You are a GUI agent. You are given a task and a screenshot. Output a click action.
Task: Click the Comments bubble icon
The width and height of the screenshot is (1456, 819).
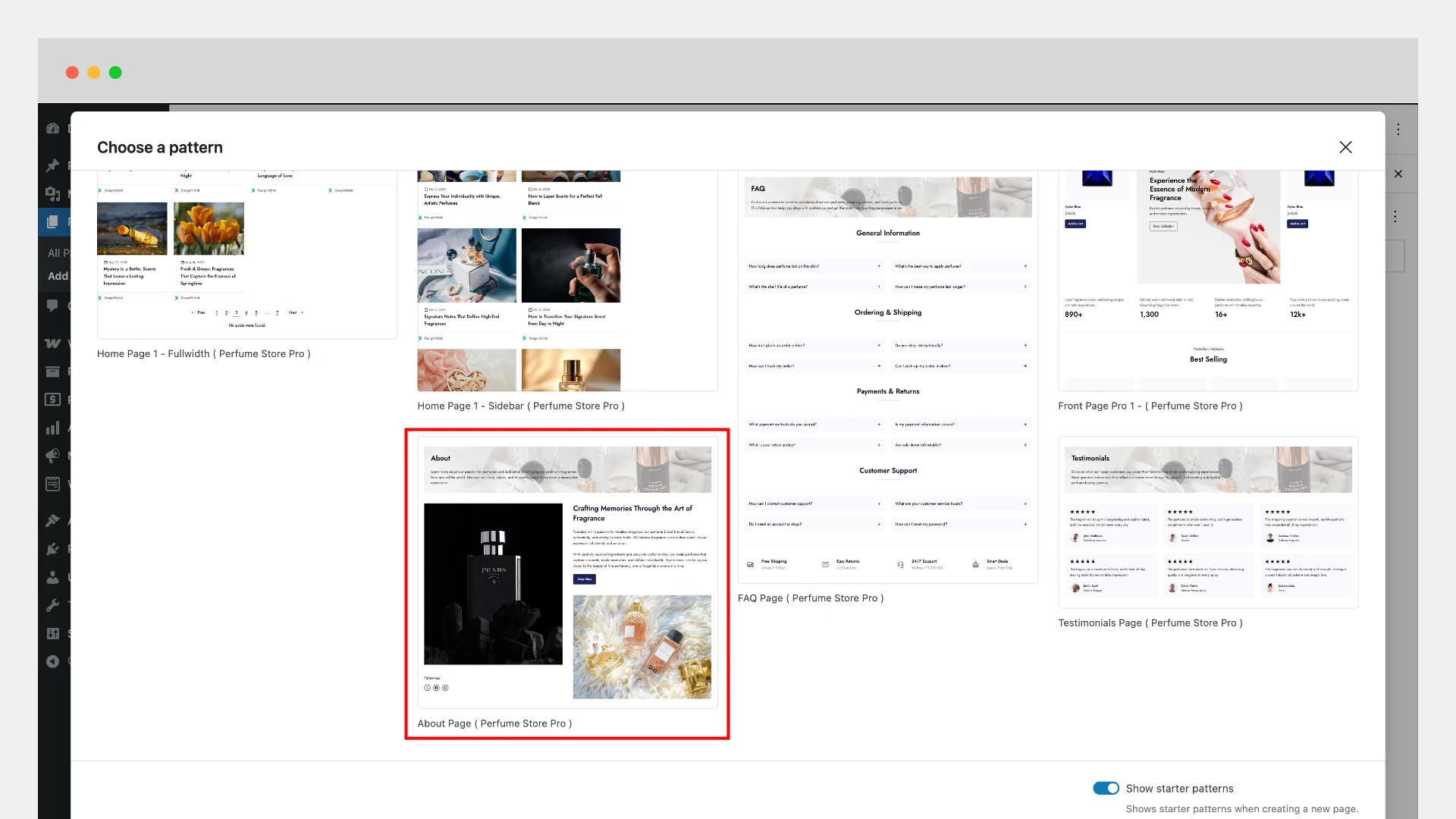[52, 306]
